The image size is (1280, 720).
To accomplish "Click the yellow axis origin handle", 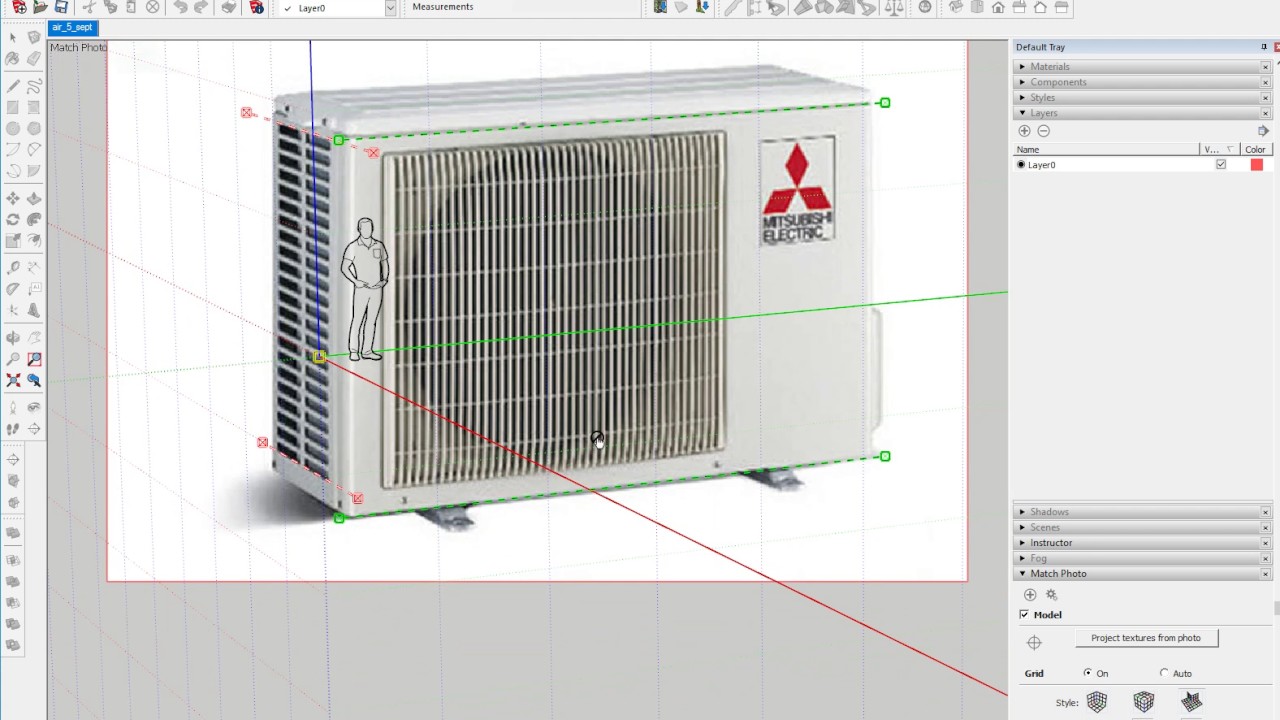I will click(319, 357).
